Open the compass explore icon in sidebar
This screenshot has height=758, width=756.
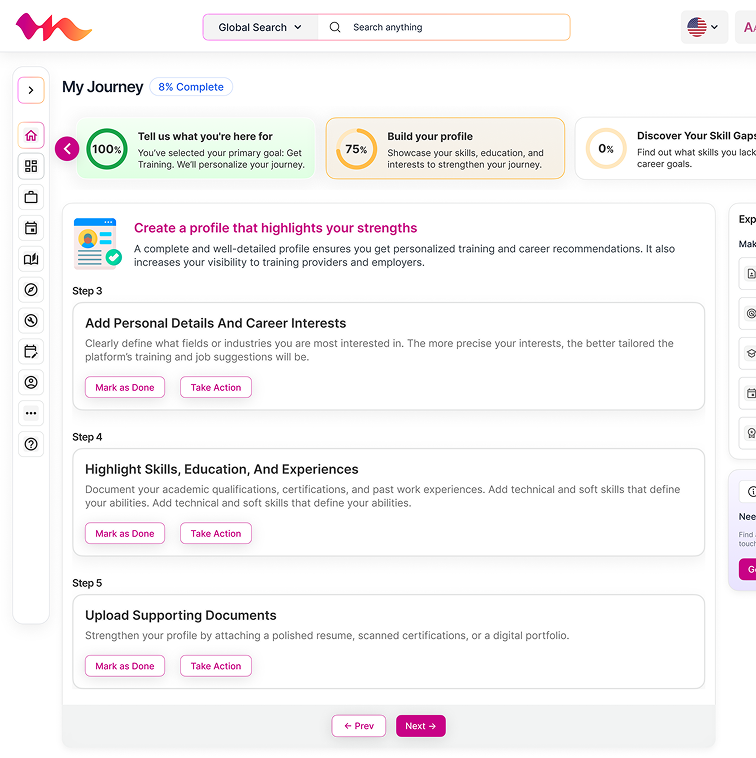pyautogui.click(x=31, y=290)
